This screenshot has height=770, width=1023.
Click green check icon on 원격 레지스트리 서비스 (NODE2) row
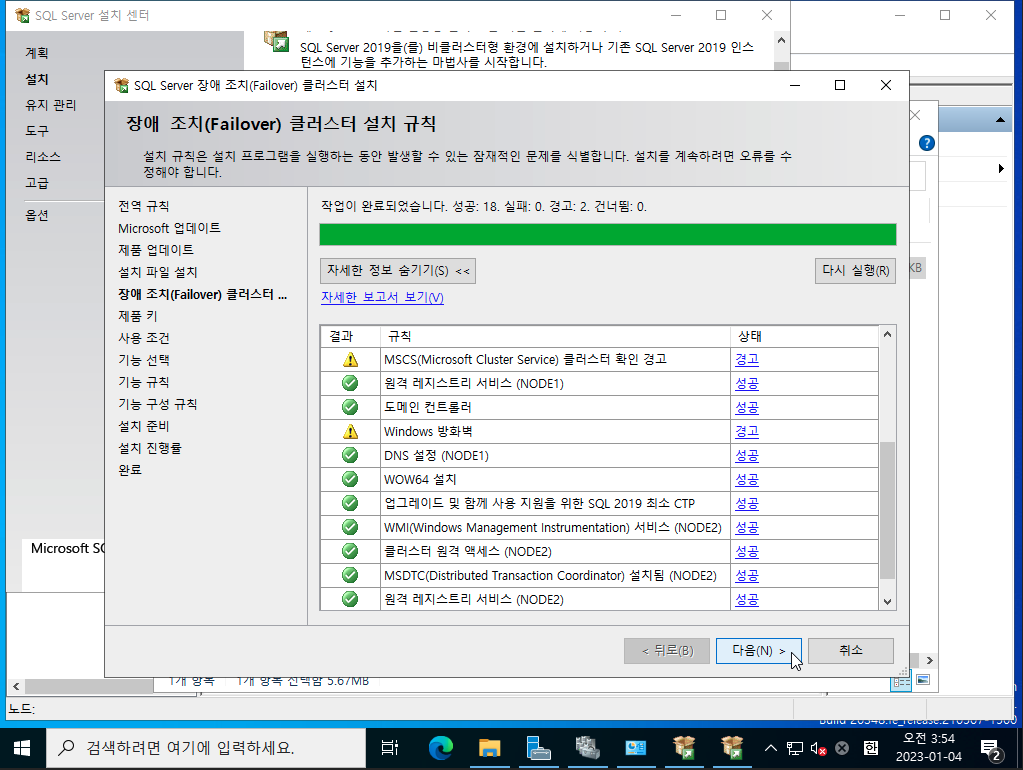[x=350, y=598]
